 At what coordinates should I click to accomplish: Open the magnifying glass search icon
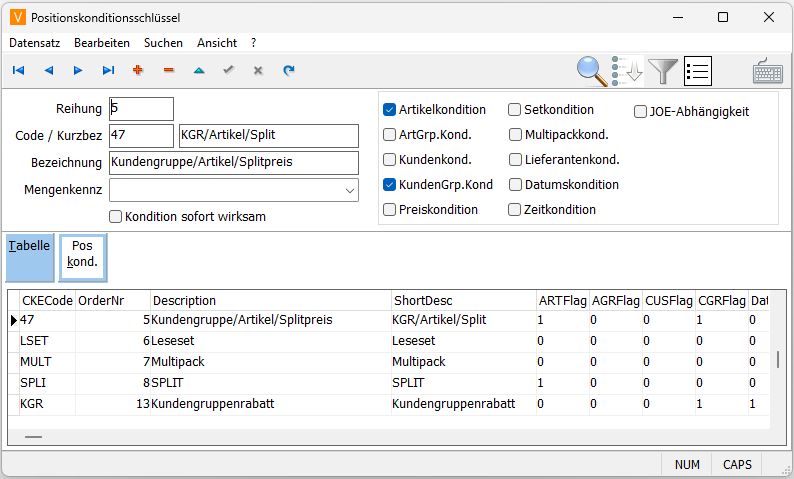pos(593,71)
